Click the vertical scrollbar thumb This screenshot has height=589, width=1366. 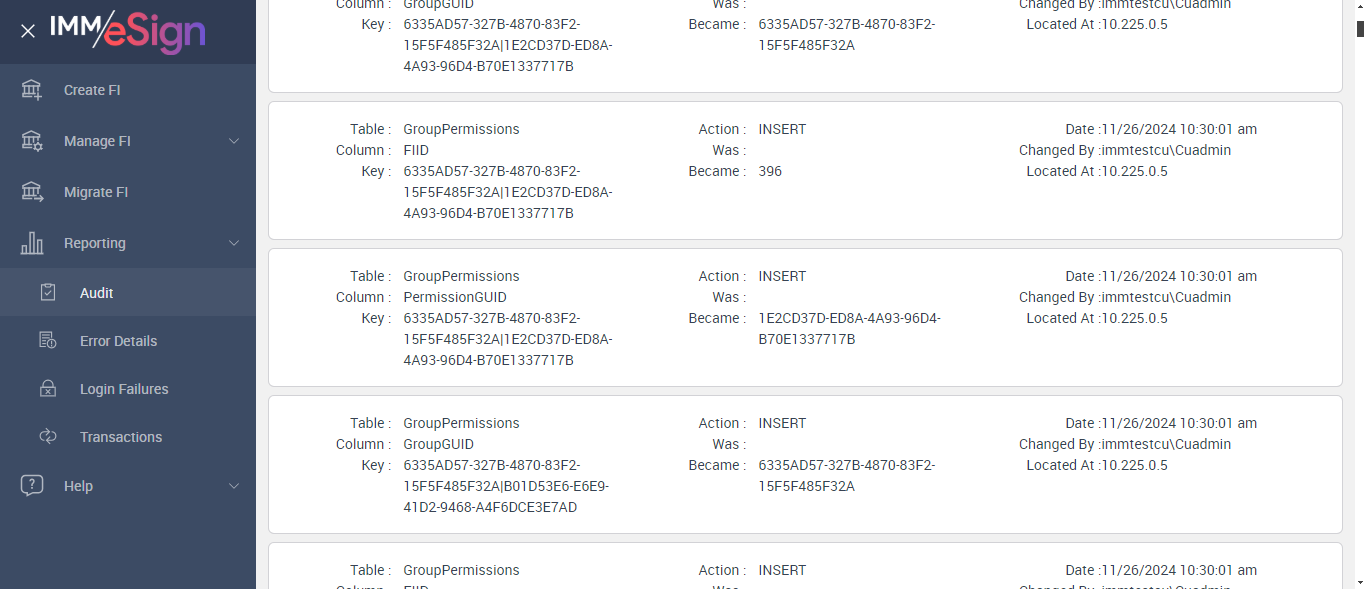[x=1360, y=28]
